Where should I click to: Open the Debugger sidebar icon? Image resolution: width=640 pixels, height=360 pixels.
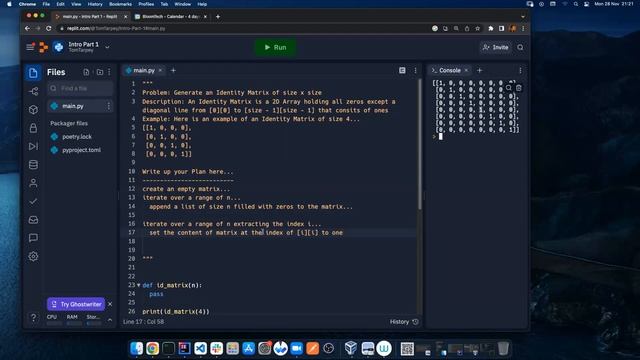tap(33, 146)
